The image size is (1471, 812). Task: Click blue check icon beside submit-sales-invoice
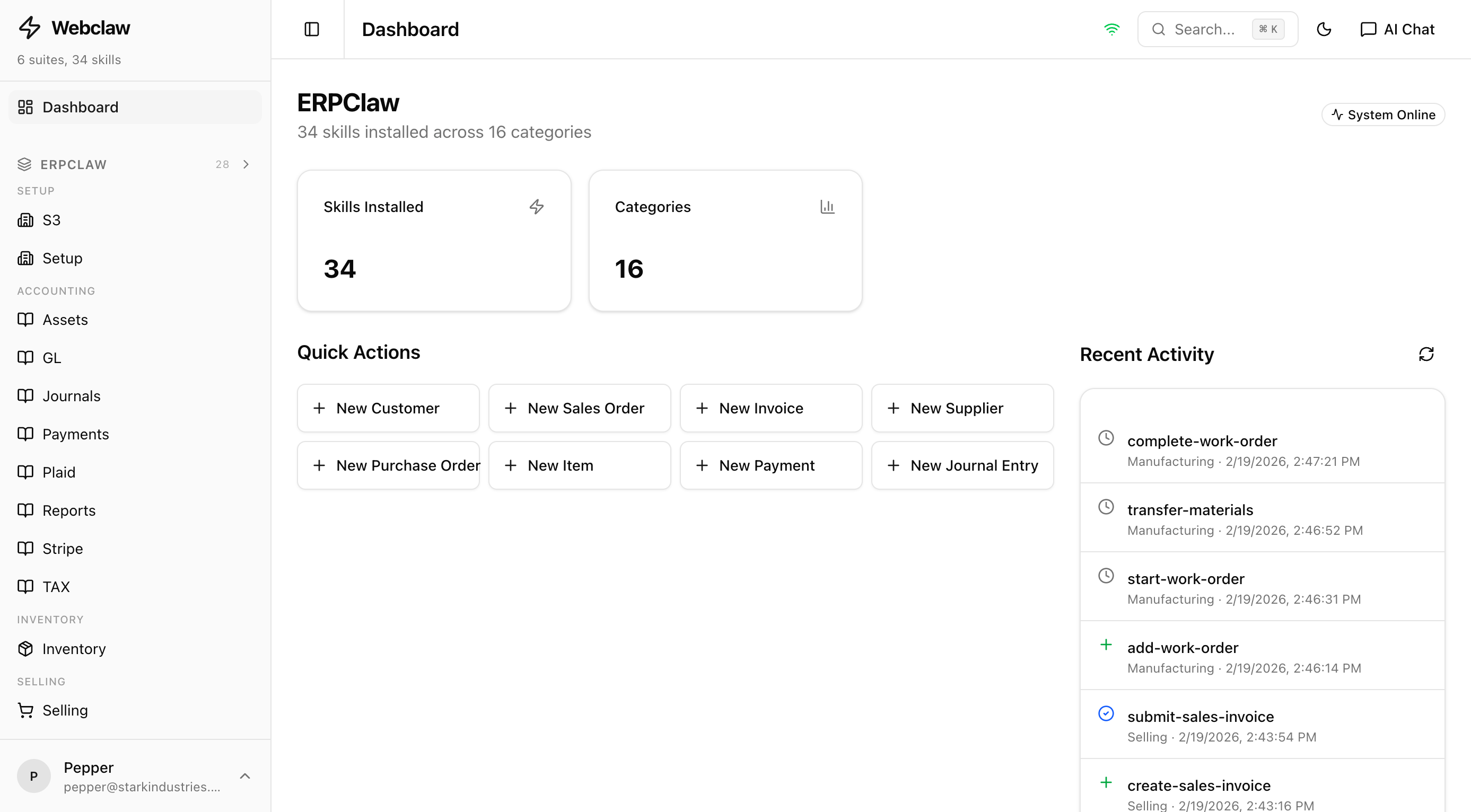coord(1106,713)
